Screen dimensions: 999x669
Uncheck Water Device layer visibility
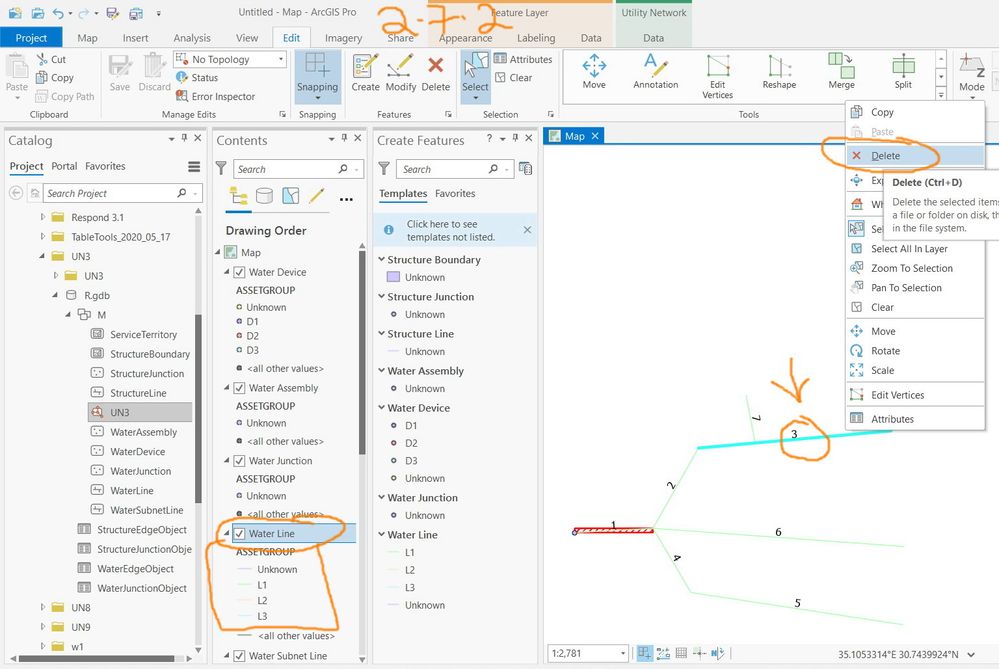(x=240, y=272)
